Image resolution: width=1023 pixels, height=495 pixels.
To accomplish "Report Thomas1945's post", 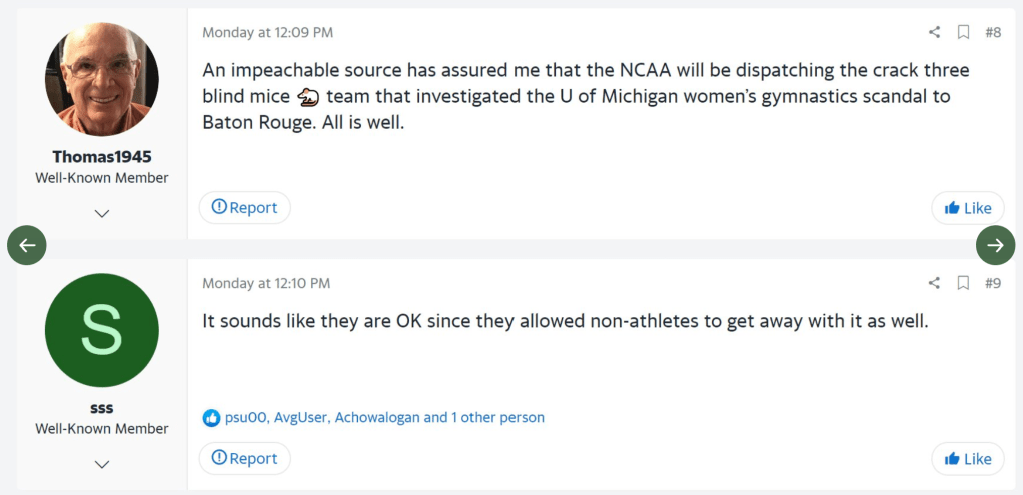I will point(245,208).
